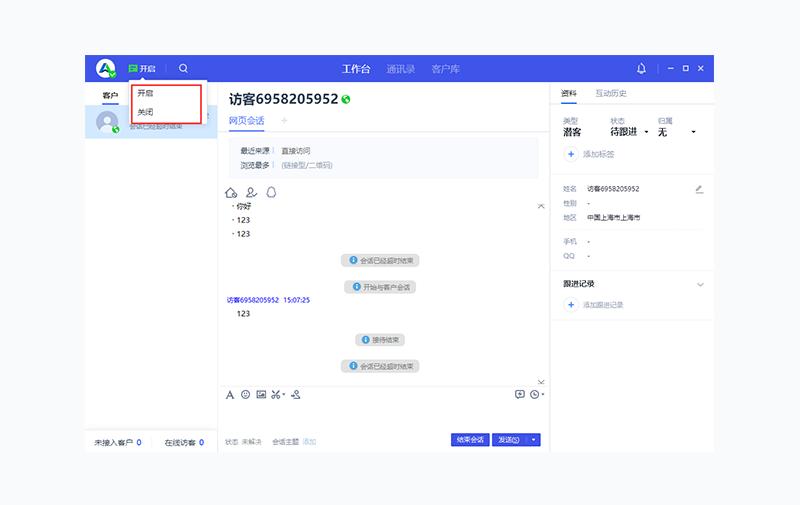Click the app logo avatar in header
800x505 pixels.
106,68
